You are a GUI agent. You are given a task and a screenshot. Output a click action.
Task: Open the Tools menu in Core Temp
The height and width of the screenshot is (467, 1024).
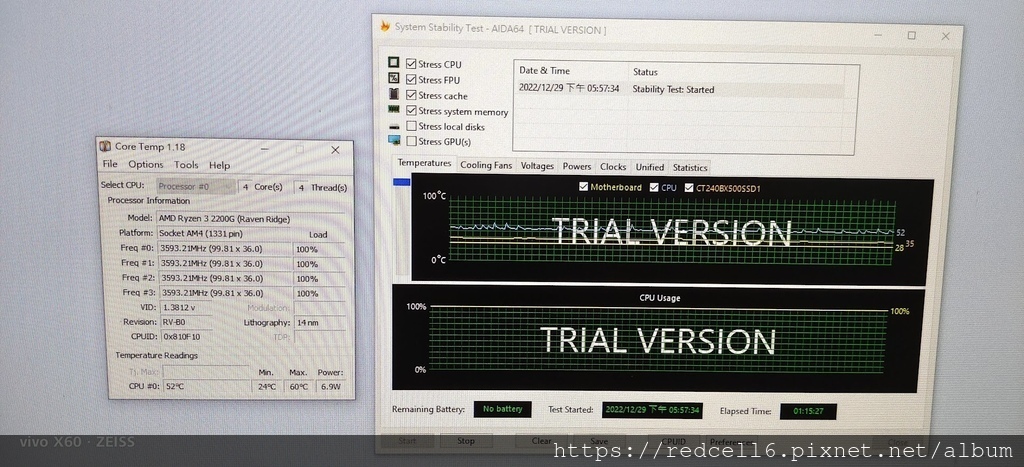[x=186, y=165]
